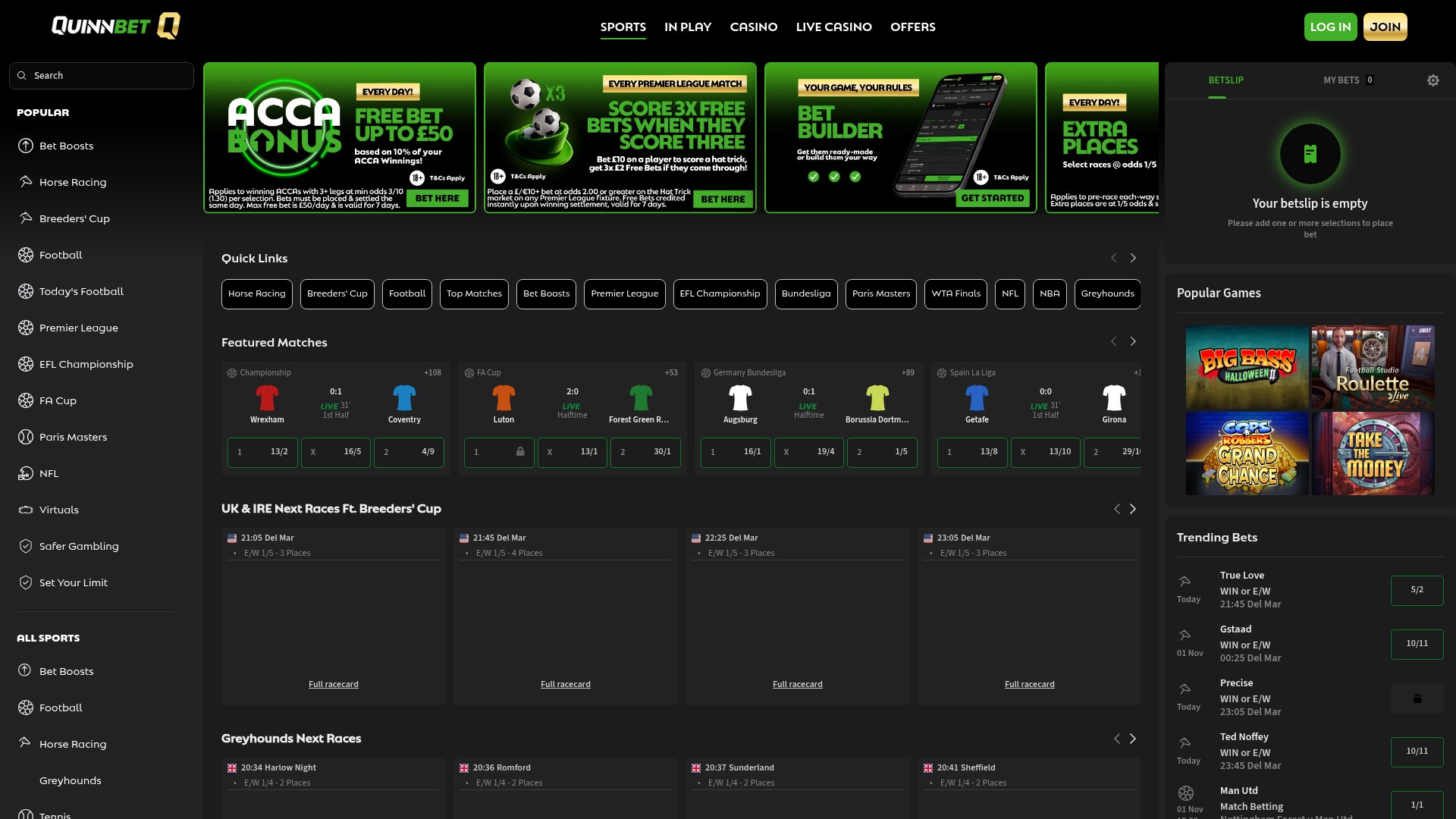Go back in UK & IRE Next Races
1456x819 pixels.
click(1116, 509)
